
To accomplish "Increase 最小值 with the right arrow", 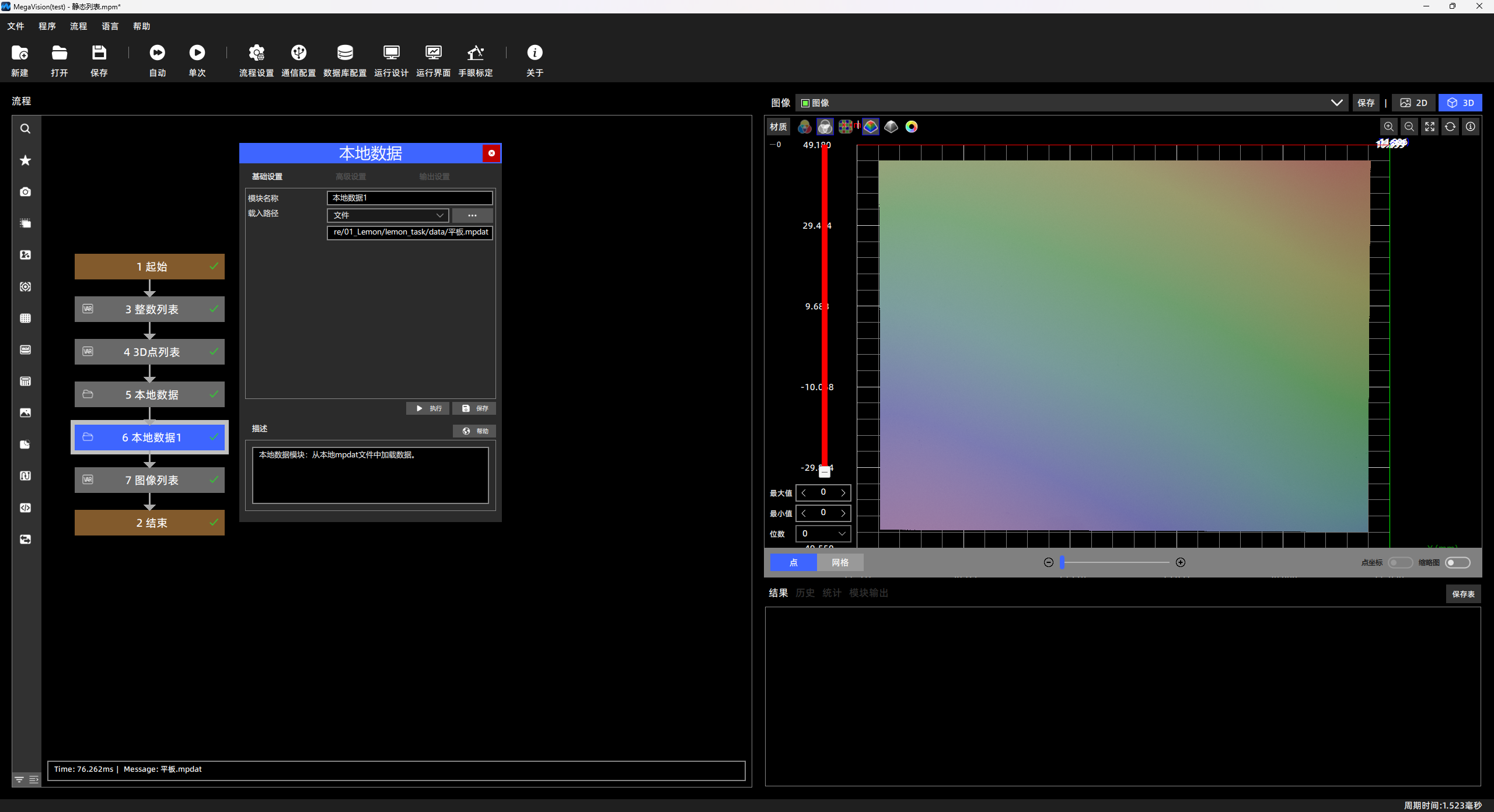I will [843, 513].
